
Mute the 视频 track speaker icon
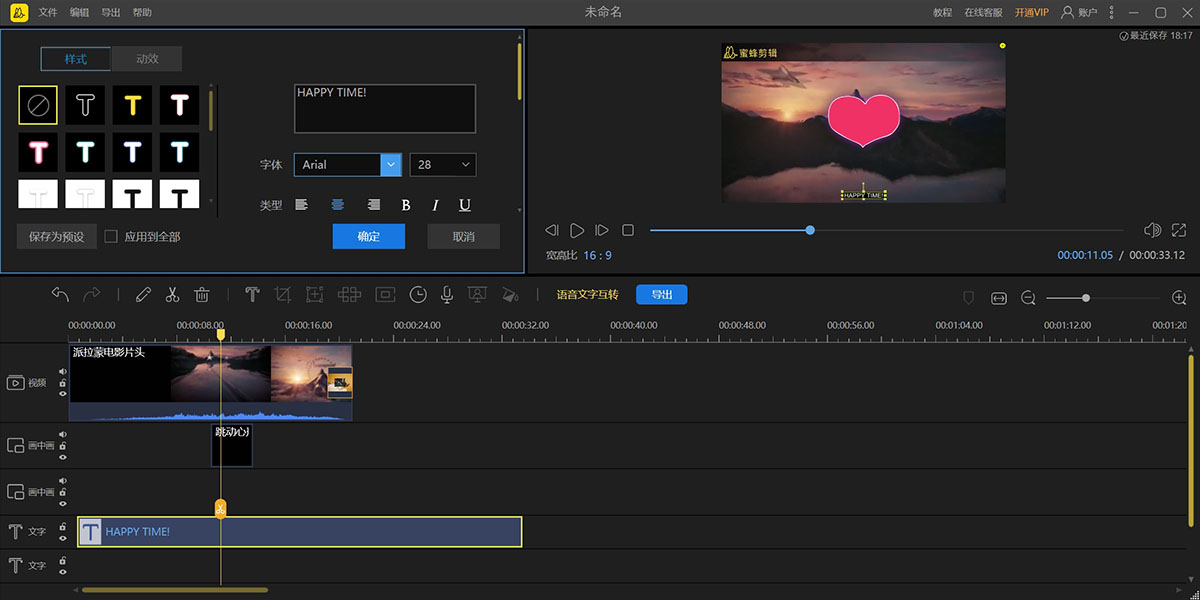(x=63, y=370)
